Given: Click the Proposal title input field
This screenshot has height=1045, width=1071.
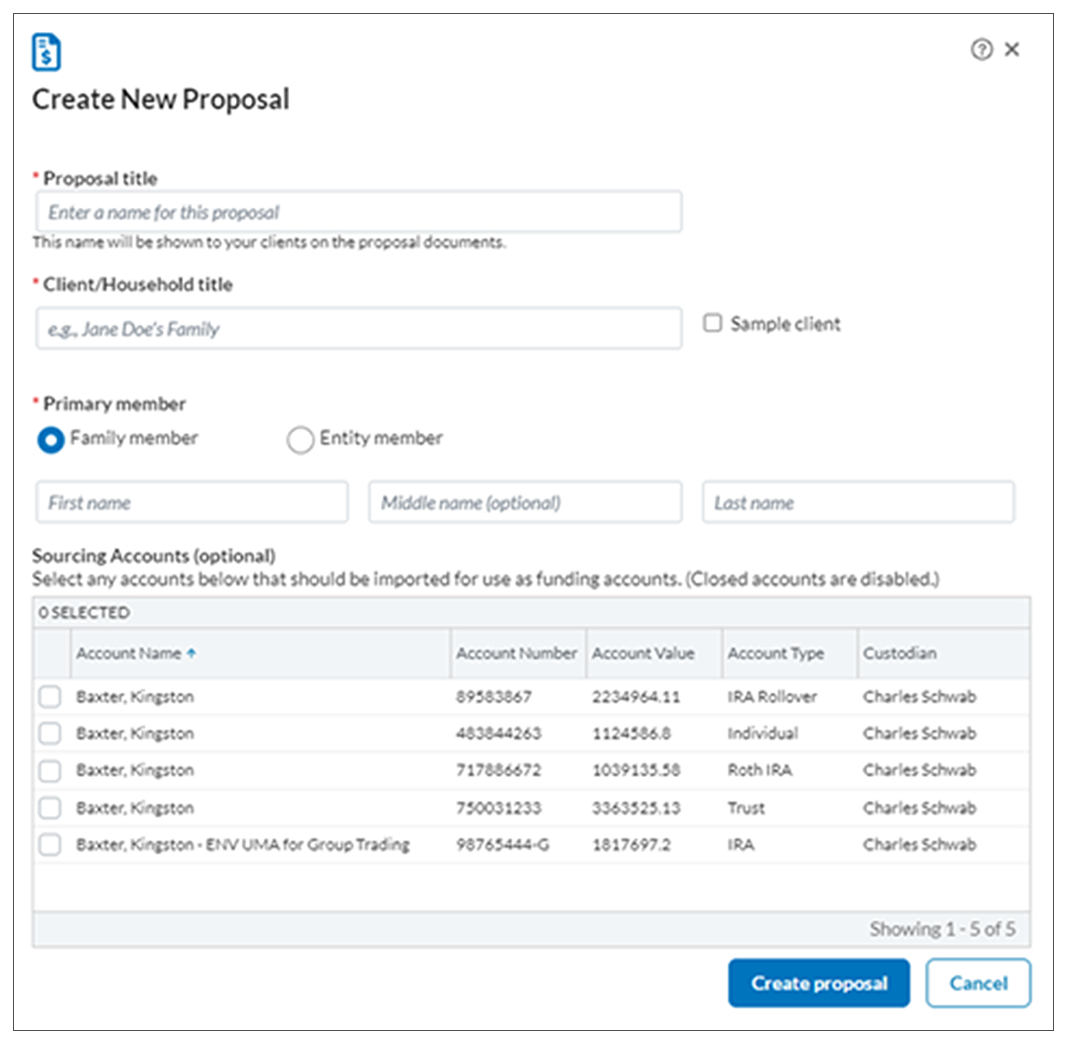Looking at the screenshot, I should coord(358,212).
